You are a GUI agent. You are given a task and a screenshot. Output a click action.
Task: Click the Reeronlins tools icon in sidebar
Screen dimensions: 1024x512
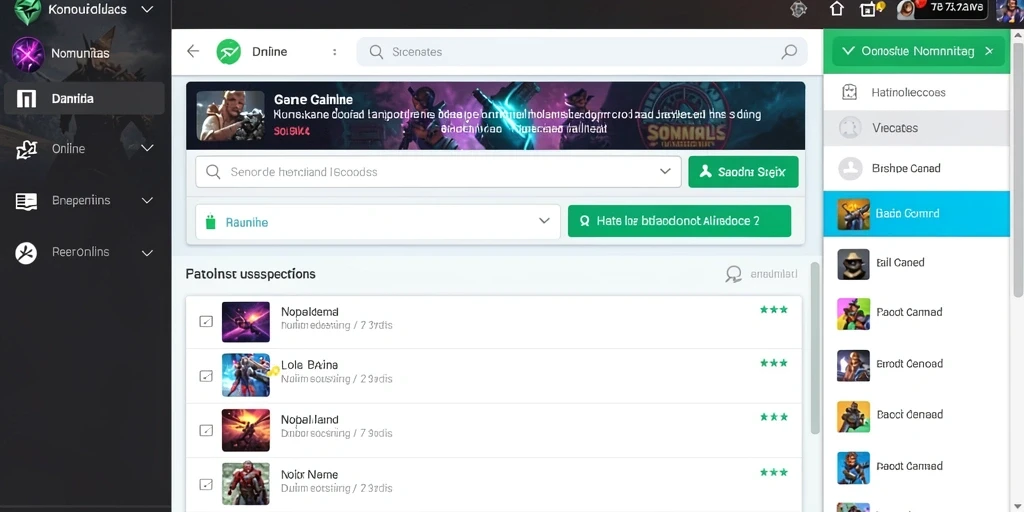(x=26, y=252)
